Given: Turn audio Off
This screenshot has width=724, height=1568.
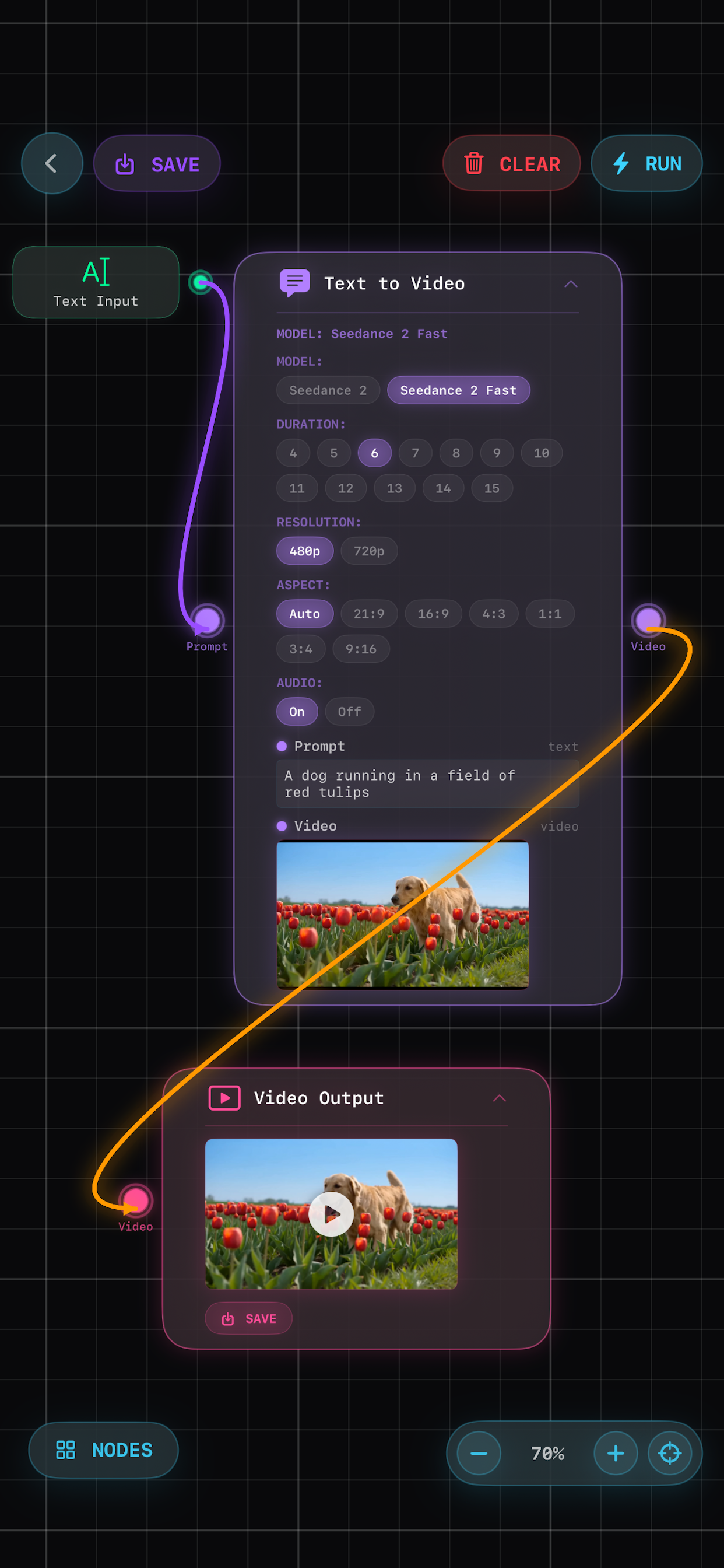Looking at the screenshot, I should pyautogui.click(x=350, y=712).
